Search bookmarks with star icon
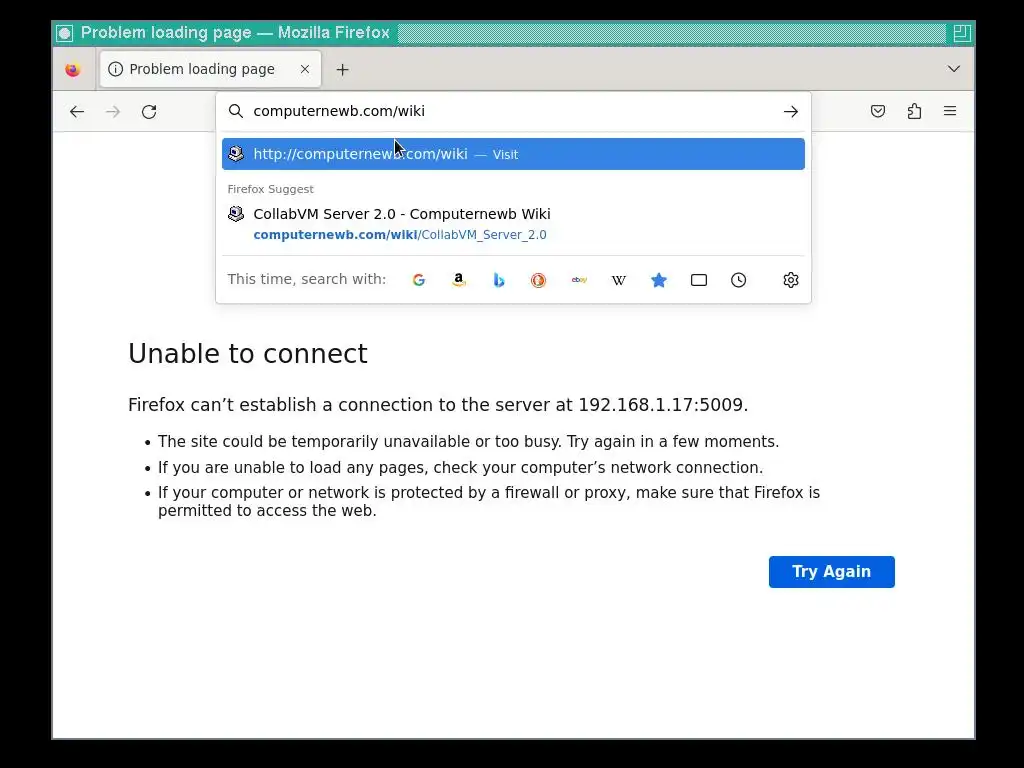Image resolution: width=1024 pixels, height=768 pixels. click(659, 280)
